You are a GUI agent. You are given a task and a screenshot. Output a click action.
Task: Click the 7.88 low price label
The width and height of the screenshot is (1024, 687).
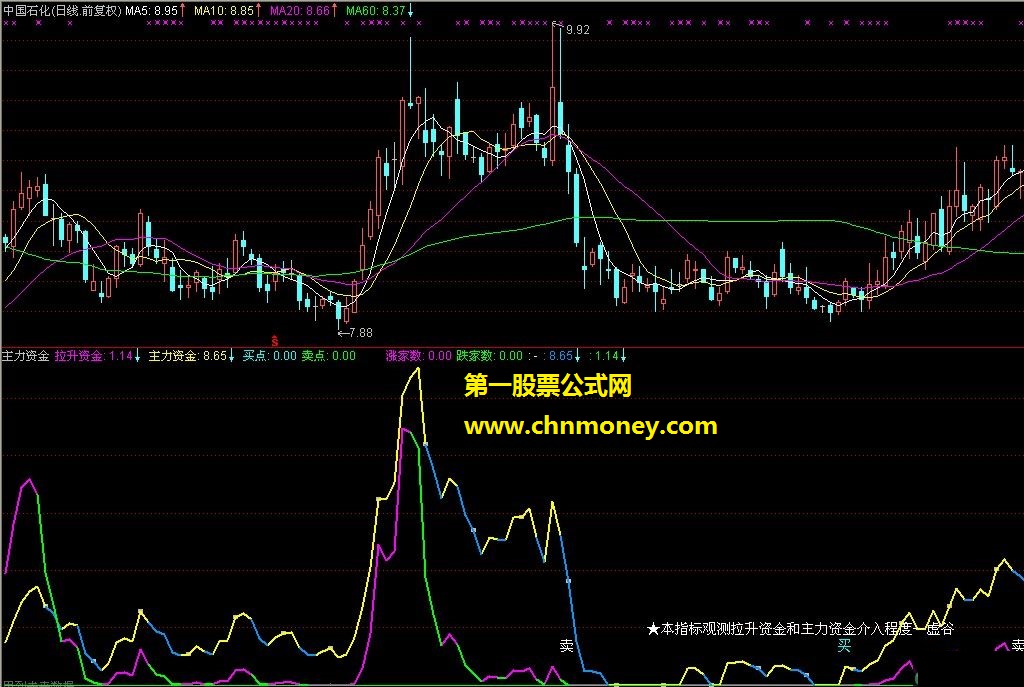tap(360, 332)
